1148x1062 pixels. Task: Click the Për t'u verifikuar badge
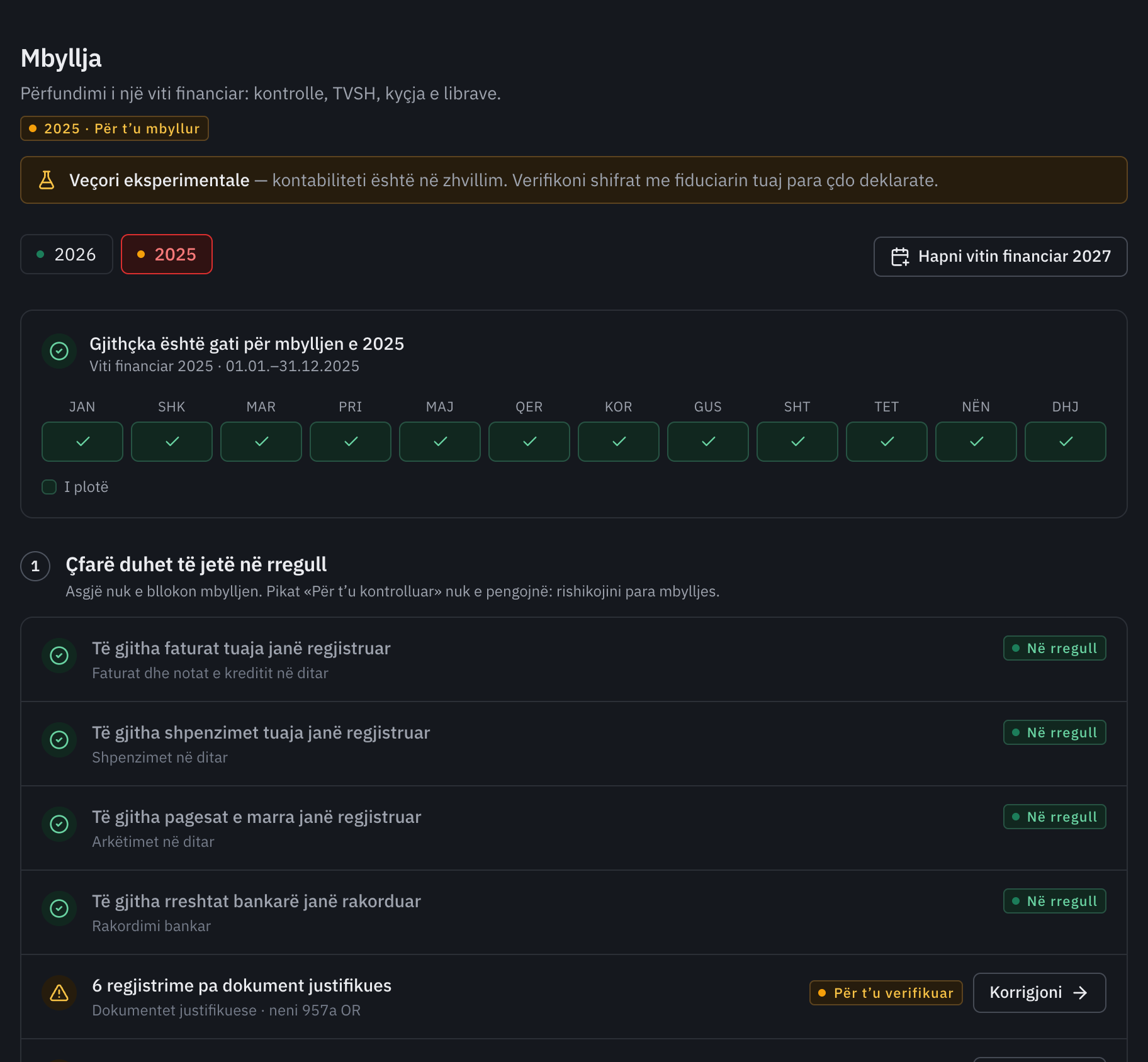click(x=886, y=993)
